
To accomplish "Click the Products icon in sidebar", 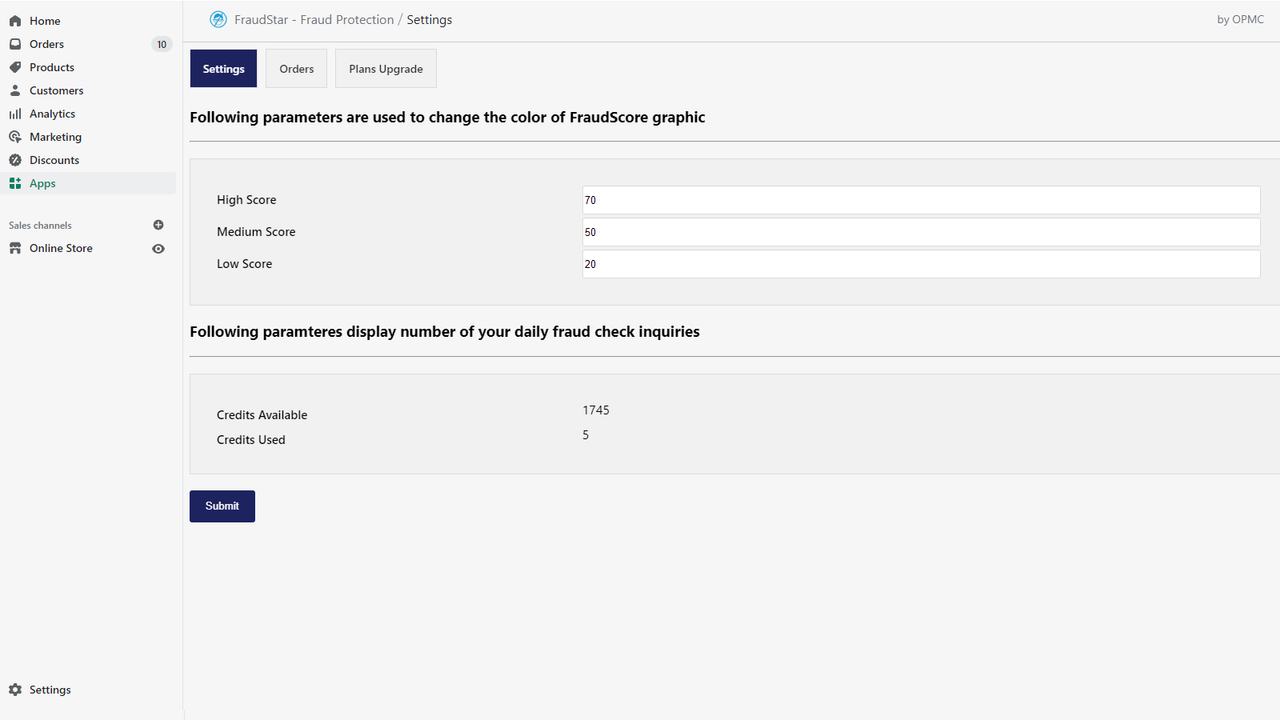I will click(15, 67).
